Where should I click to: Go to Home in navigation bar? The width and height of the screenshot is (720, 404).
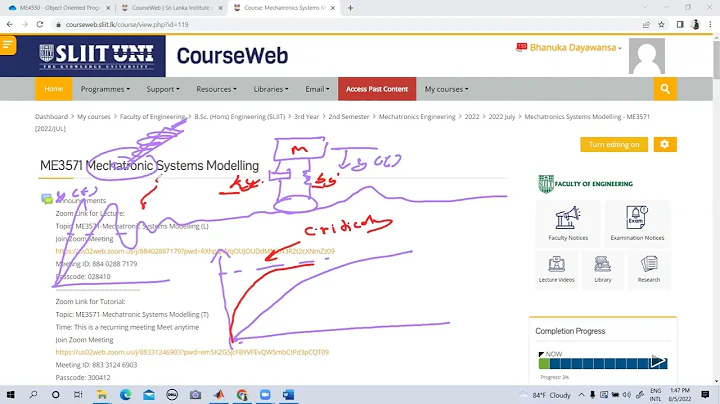coord(54,89)
